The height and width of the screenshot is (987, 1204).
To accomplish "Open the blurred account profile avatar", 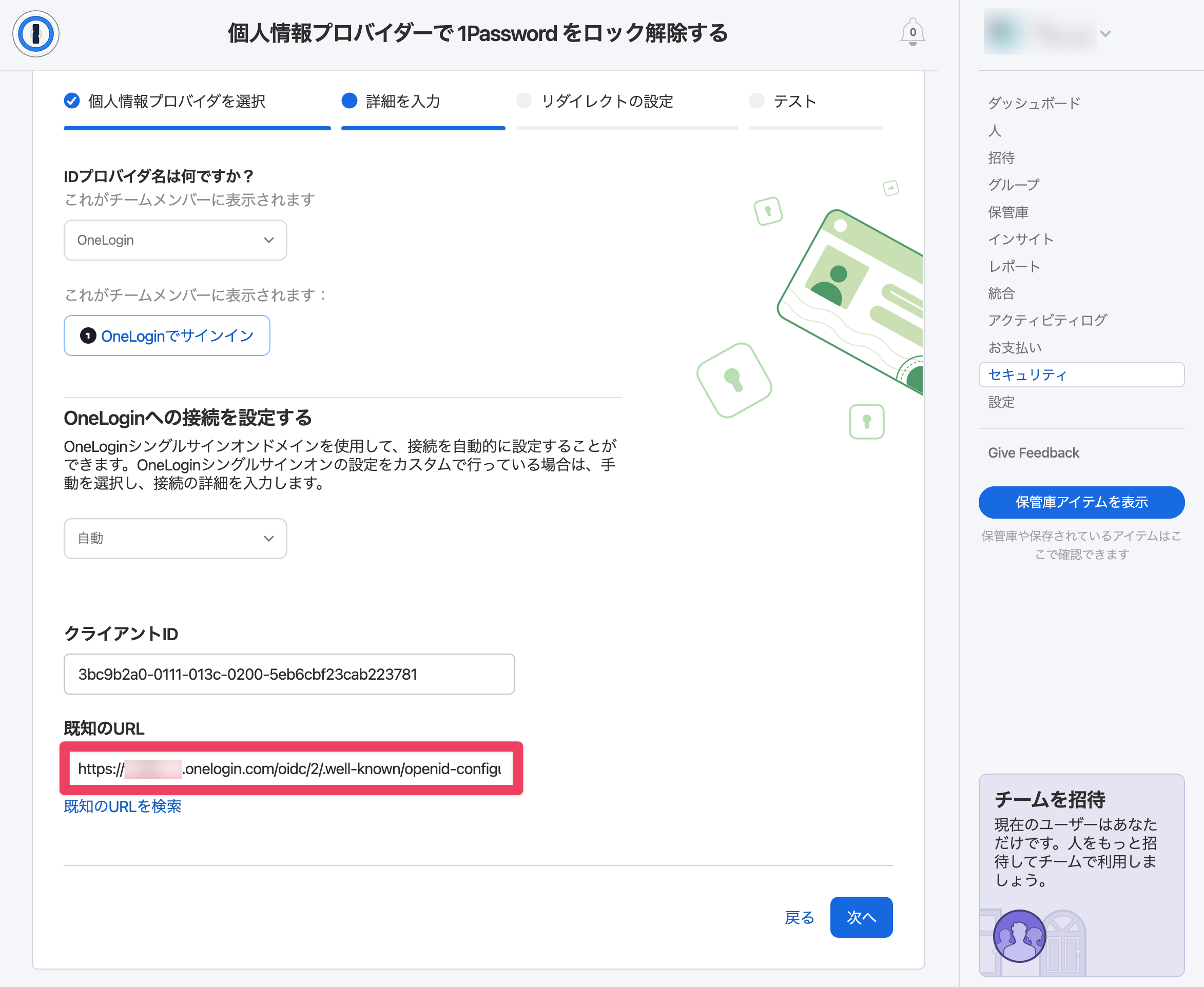I will point(1040,32).
